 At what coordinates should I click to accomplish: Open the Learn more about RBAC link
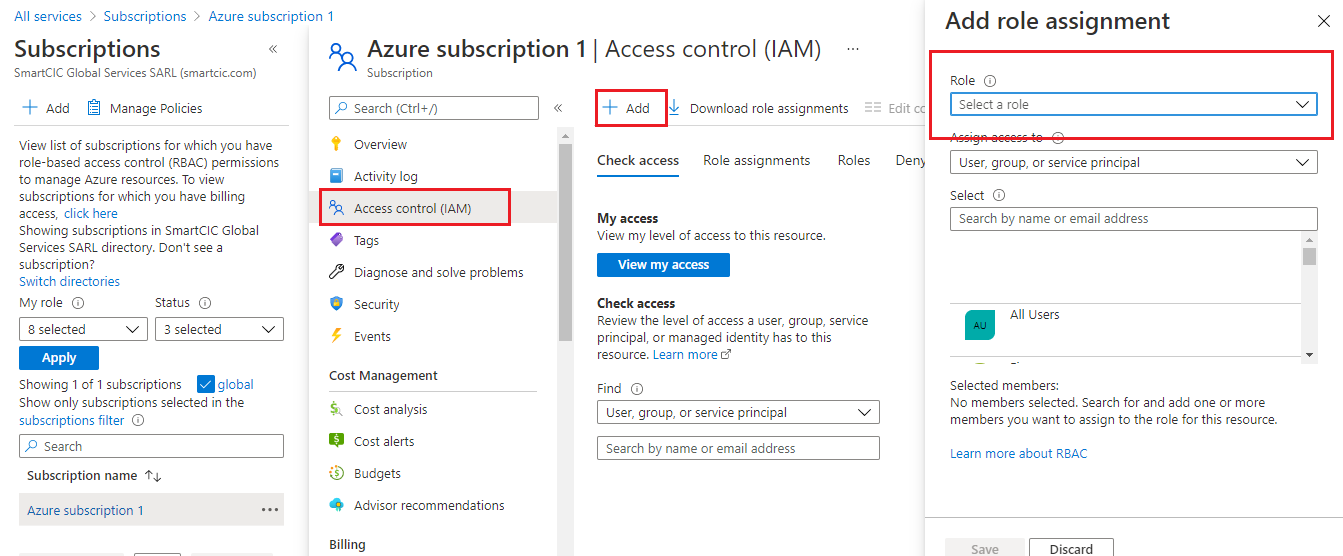[1018, 454]
